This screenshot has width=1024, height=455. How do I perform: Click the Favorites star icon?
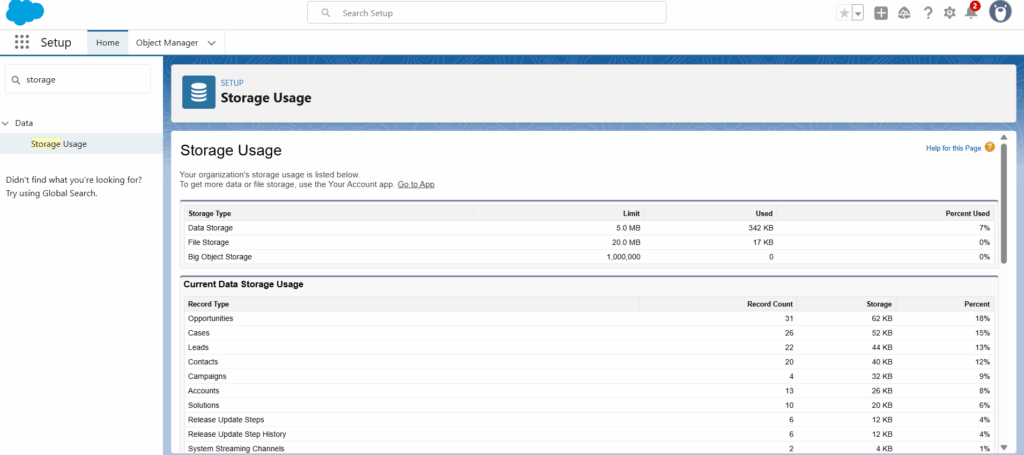[844, 13]
